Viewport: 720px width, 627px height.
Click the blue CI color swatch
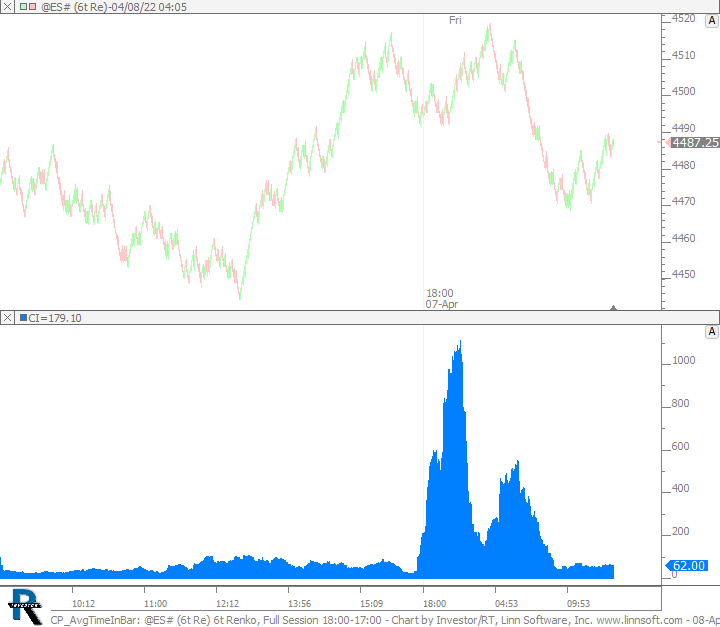[x=23, y=317]
